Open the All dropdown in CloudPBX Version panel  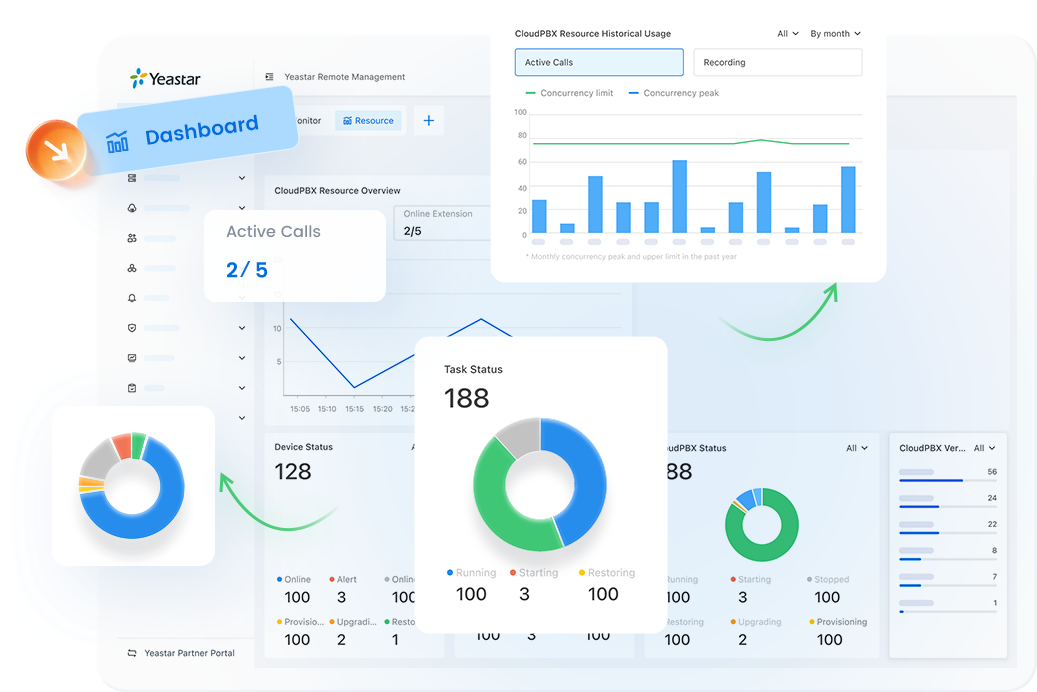click(985, 448)
